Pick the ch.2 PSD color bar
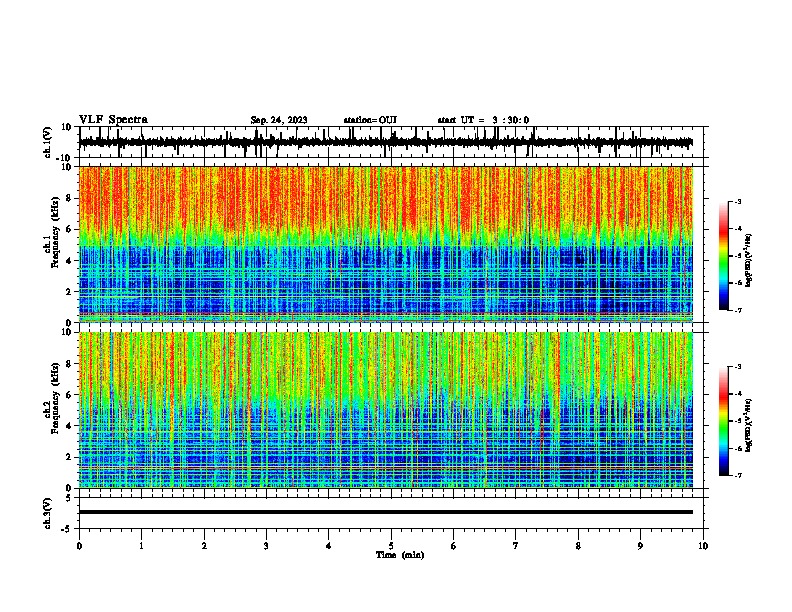792x612 pixels. point(723,421)
